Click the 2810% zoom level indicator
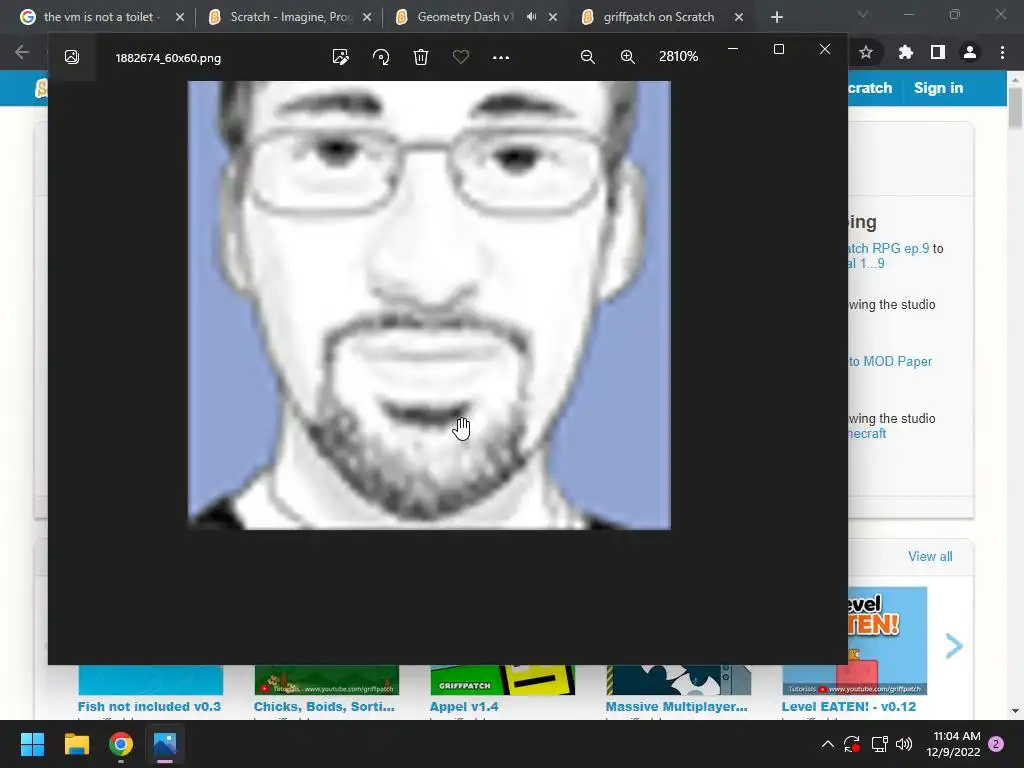Image resolution: width=1024 pixels, height=768 pixels. pyautogui.click(x=679, y=57)
